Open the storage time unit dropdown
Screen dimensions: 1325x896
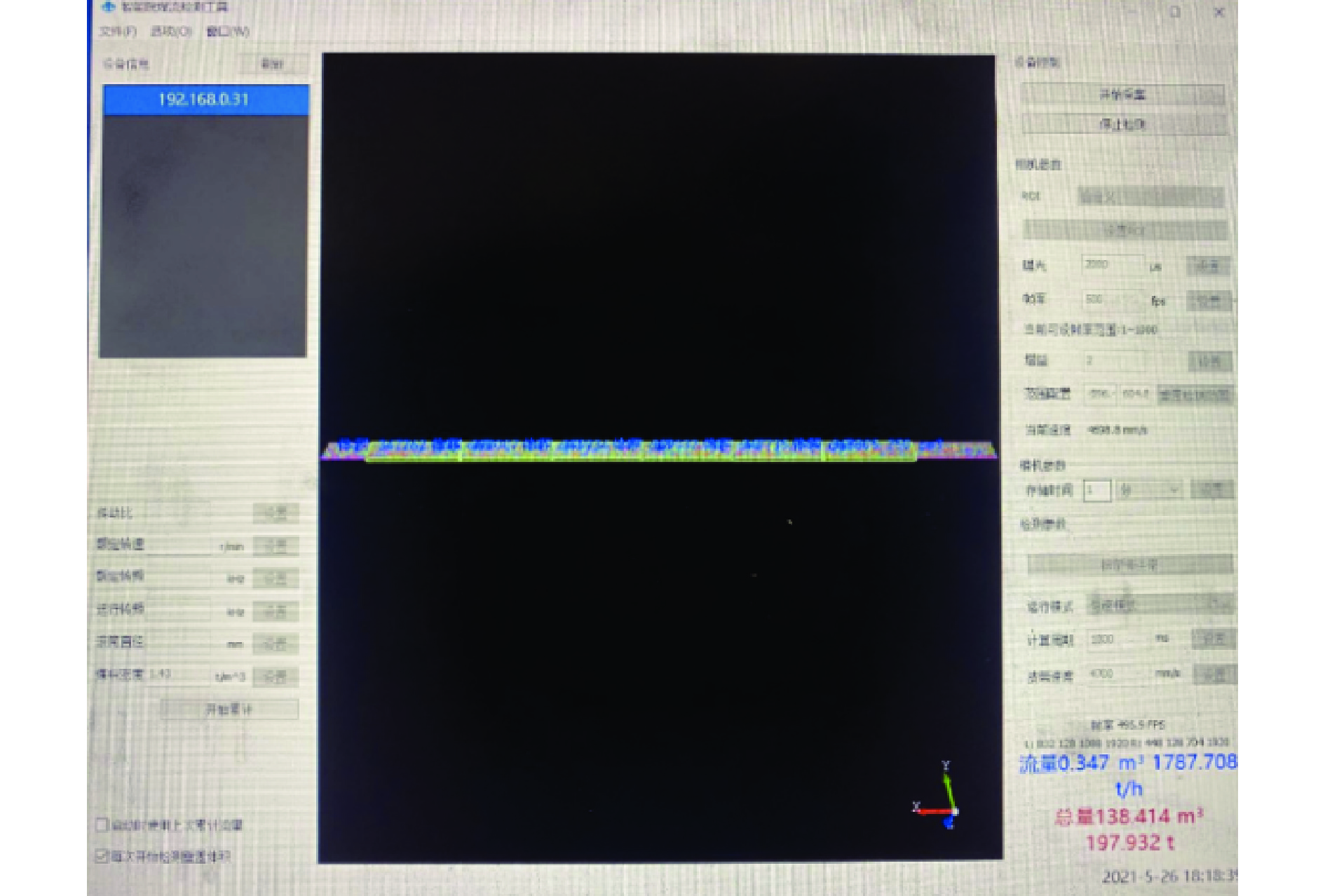coord(1149,490)
